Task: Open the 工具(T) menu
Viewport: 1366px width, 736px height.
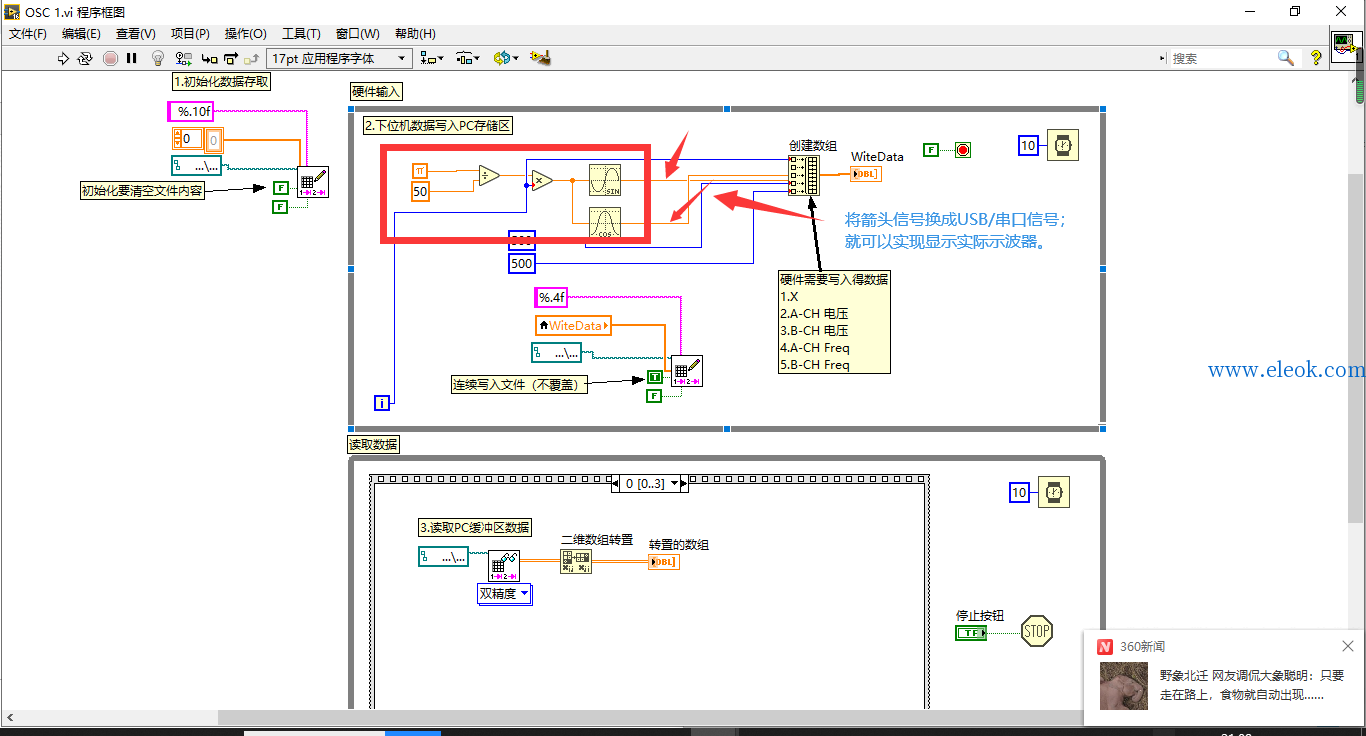Action: pos(301,34)
